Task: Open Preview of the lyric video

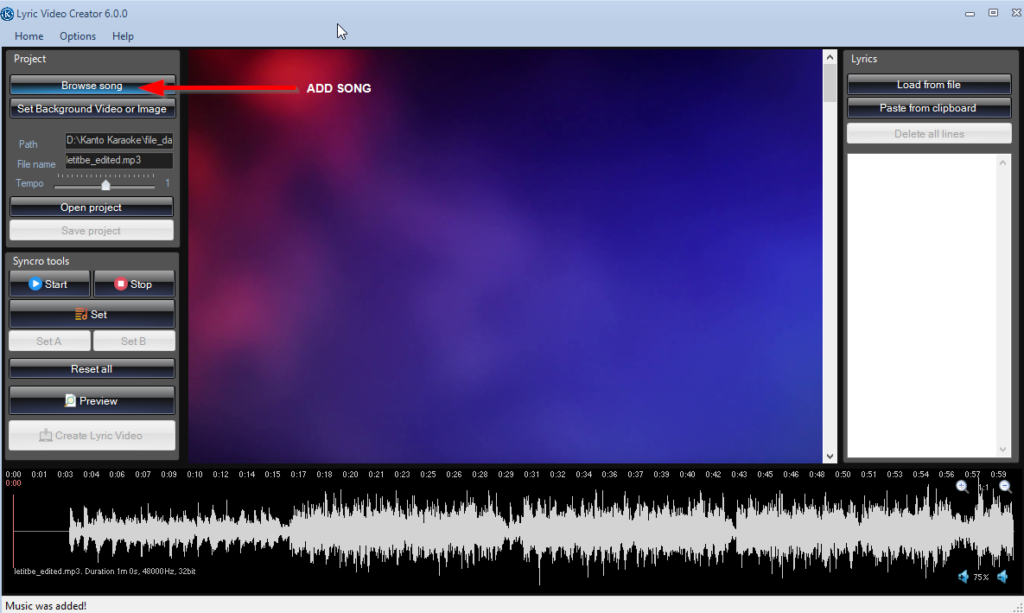Action: pos(92,401)
